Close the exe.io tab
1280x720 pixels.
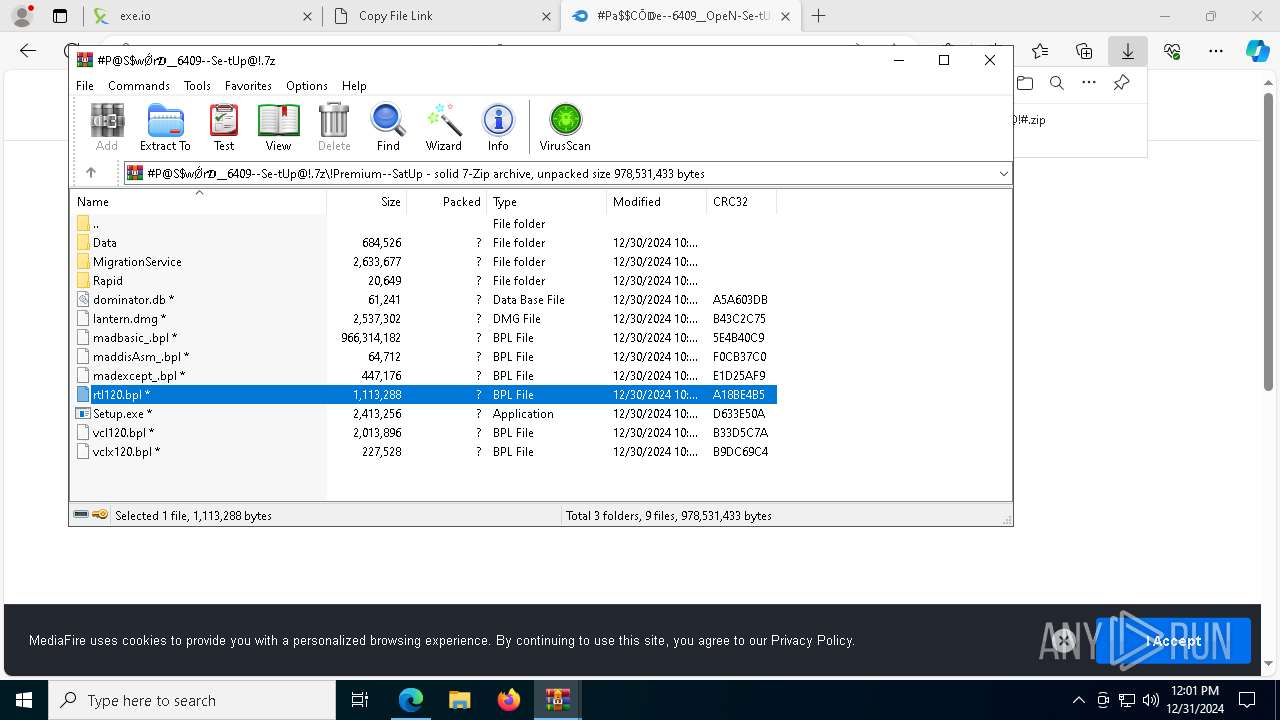(x=307, y=16)
